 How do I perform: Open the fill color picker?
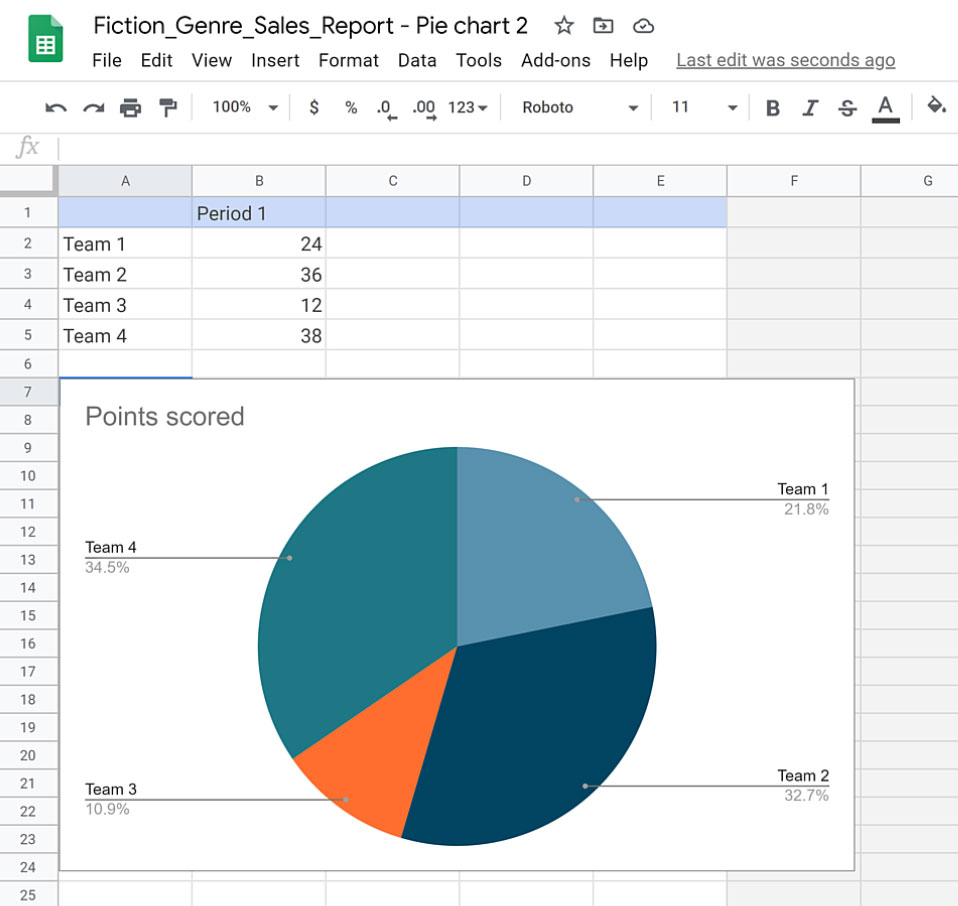937,107
